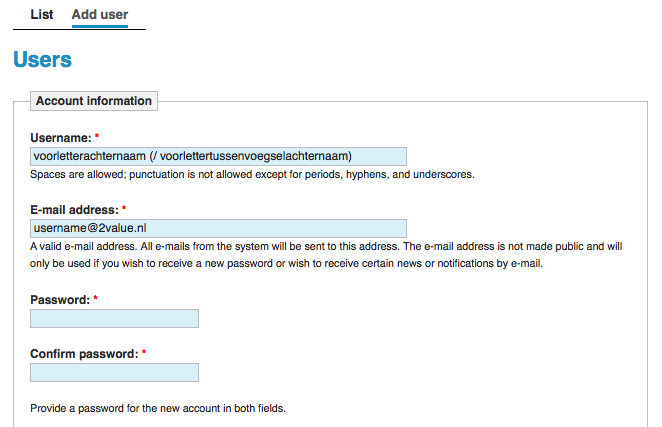662x427 pixels.
Task: Click the red asterisk after Password label
Action: (x=95, y=298)
